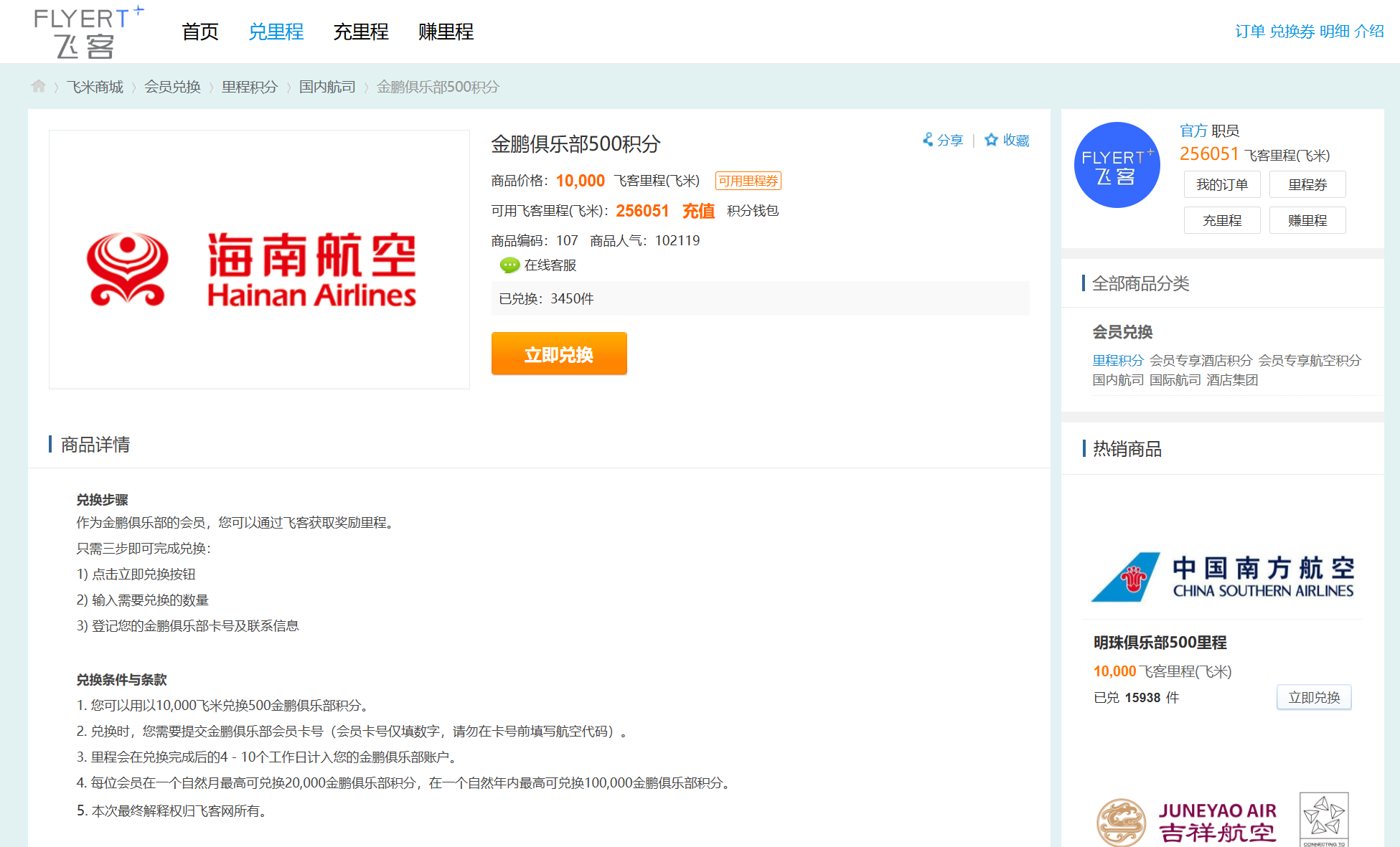1400x847 pixels.
Task: Click the orange 充值 link
Action: pyautogui.click(x=698, y=211)
